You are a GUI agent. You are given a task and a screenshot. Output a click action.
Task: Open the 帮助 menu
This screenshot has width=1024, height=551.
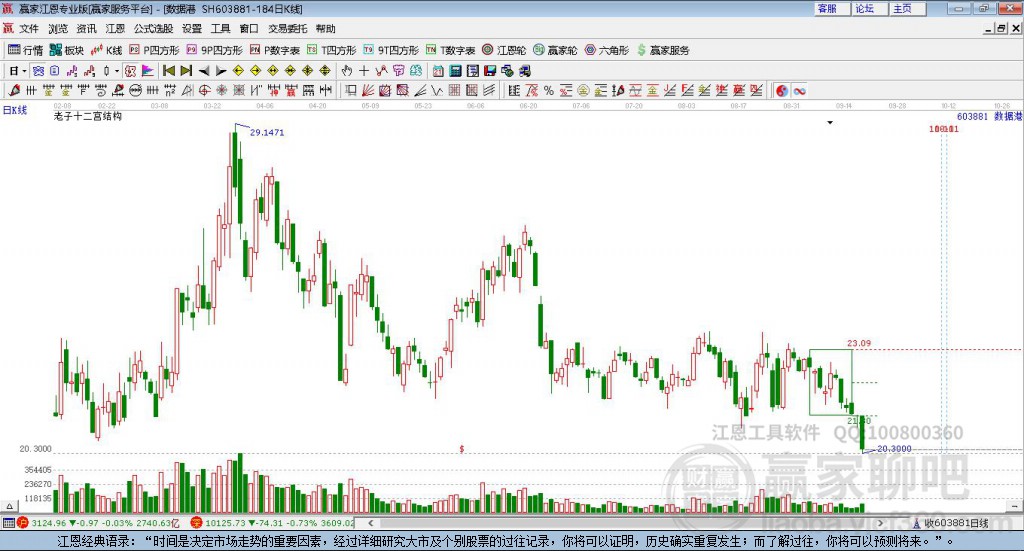tap(325, 29)
